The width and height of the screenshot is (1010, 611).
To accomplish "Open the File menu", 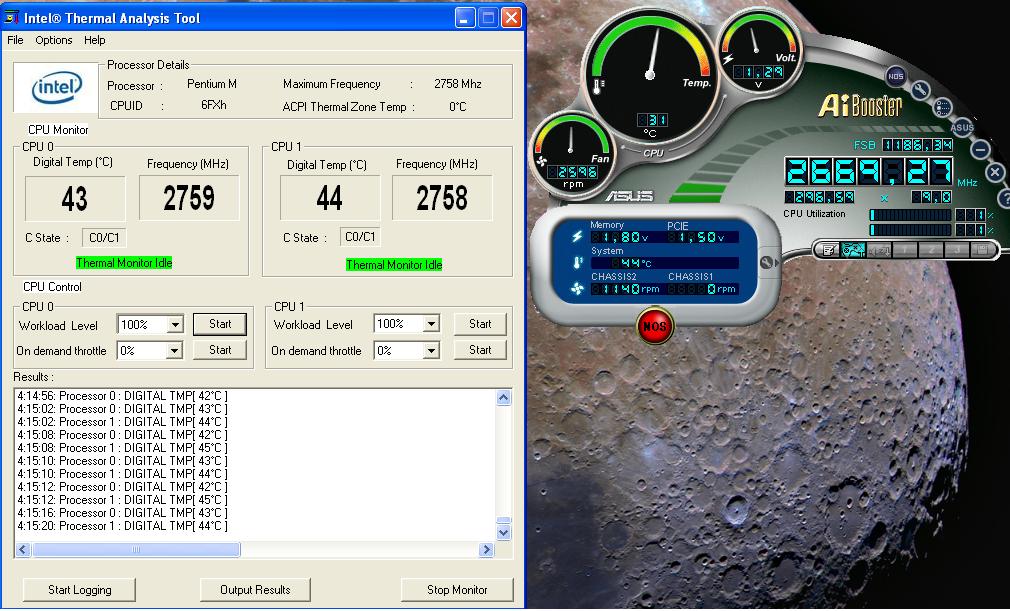I will [x=15, y=40].
